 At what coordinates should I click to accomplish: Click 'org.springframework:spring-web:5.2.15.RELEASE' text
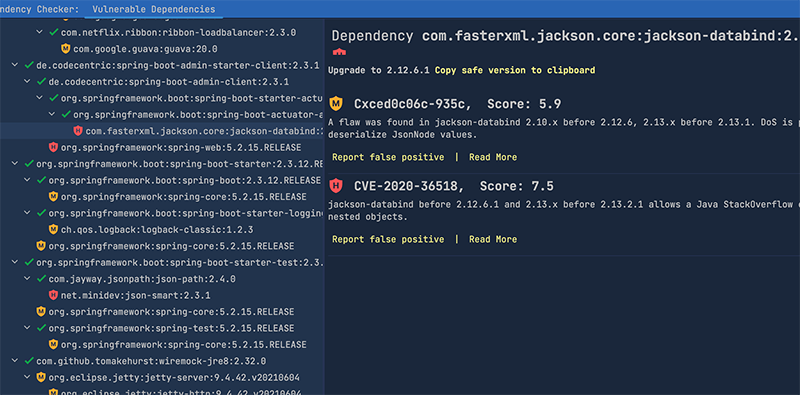pos(181,147)
